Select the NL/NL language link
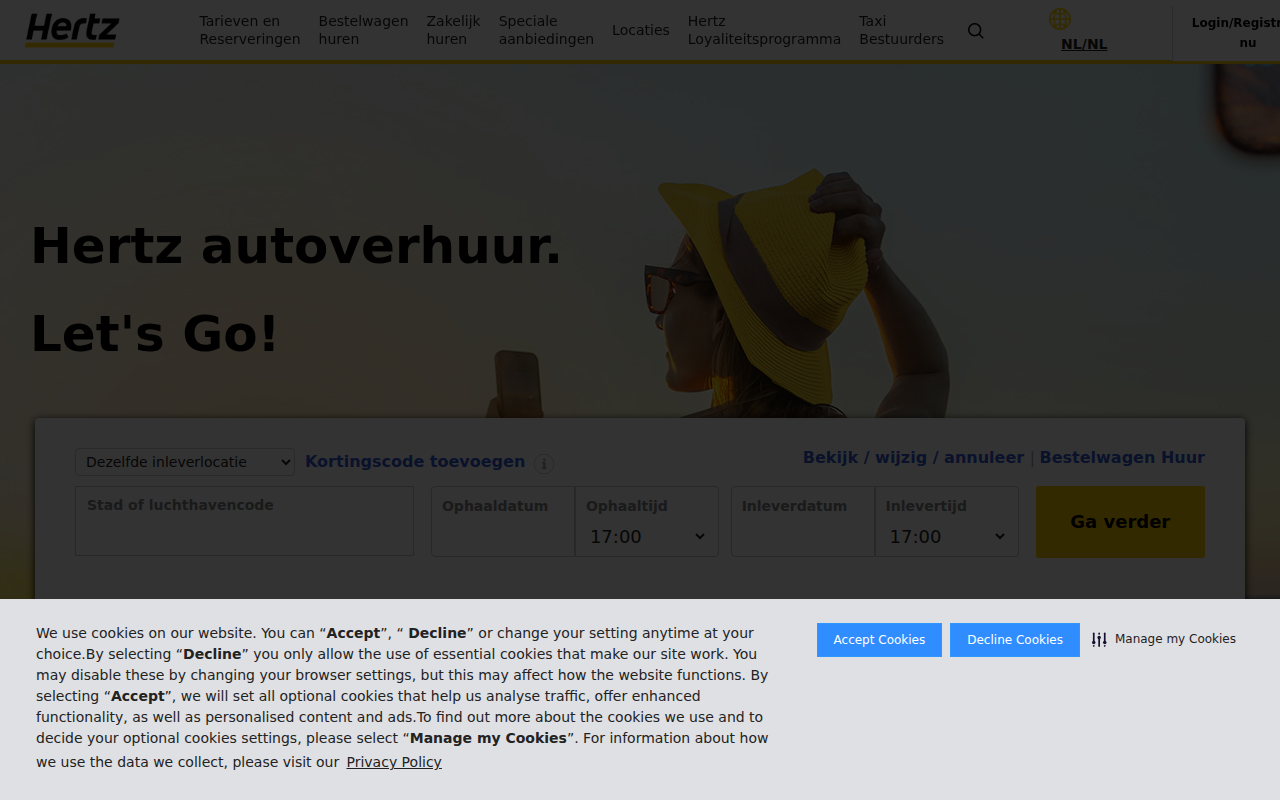 pos(1084,44)
